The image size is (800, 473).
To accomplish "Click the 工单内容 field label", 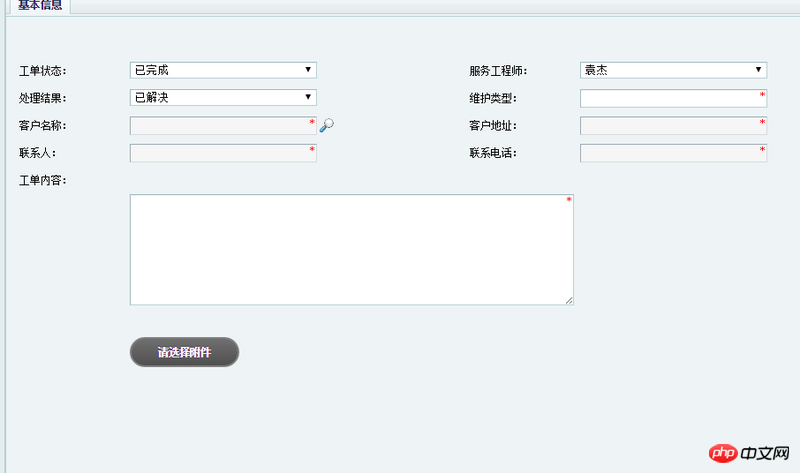I will coord(42,181).
